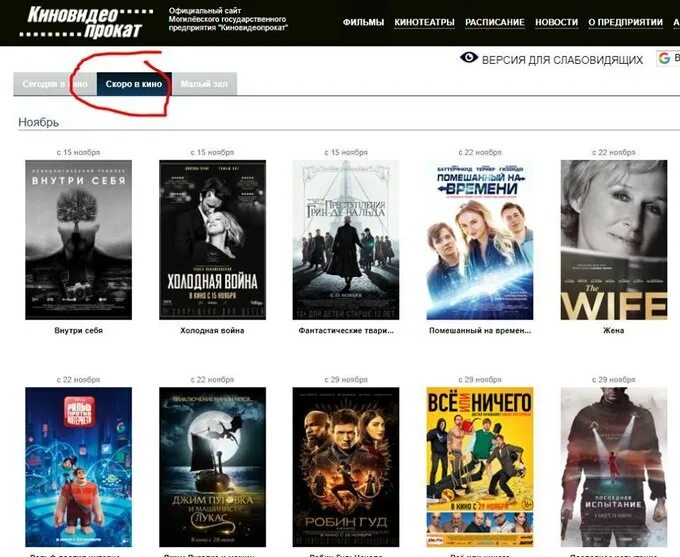This screenshot has height=557, width=680.
Task: Open the РАСПИСАНИЕ menu item
Action: (495, 22)
